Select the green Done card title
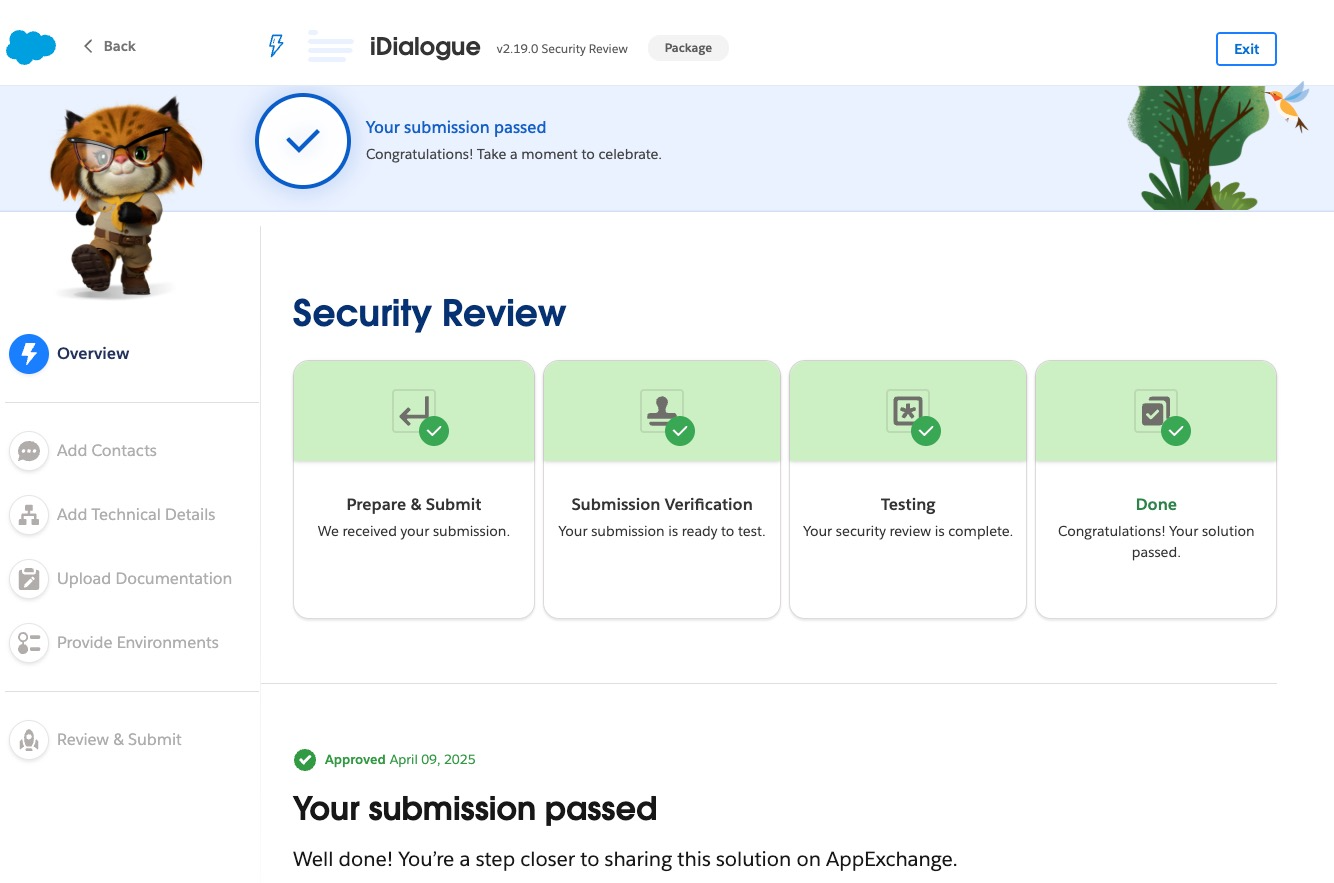Viewport: 1334px width, 883px height. pyautogui.click(x=1156, y=505)
